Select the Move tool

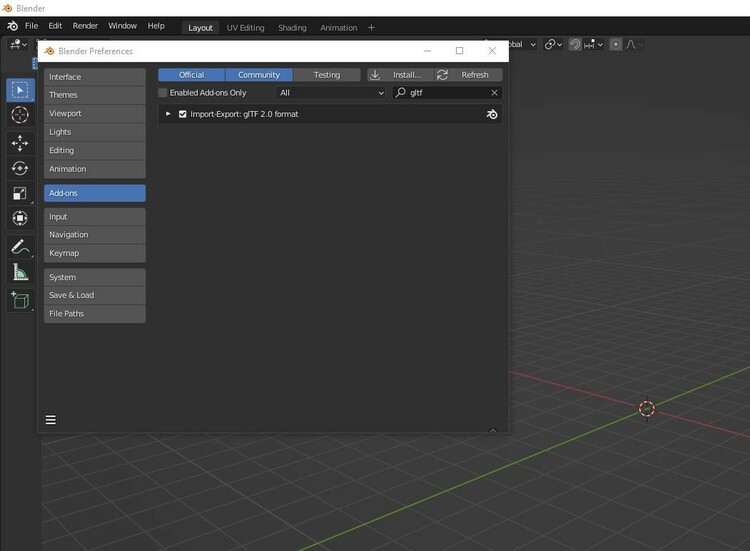pyautogui.click(x=20, y=143)
